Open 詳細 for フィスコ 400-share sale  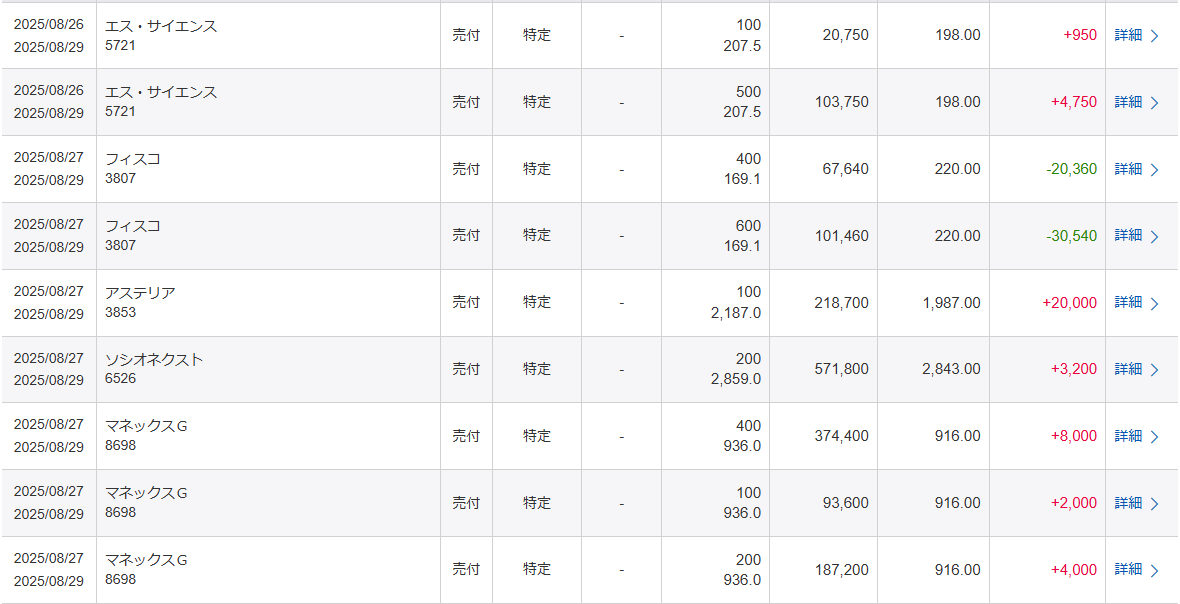(1128, 169)
